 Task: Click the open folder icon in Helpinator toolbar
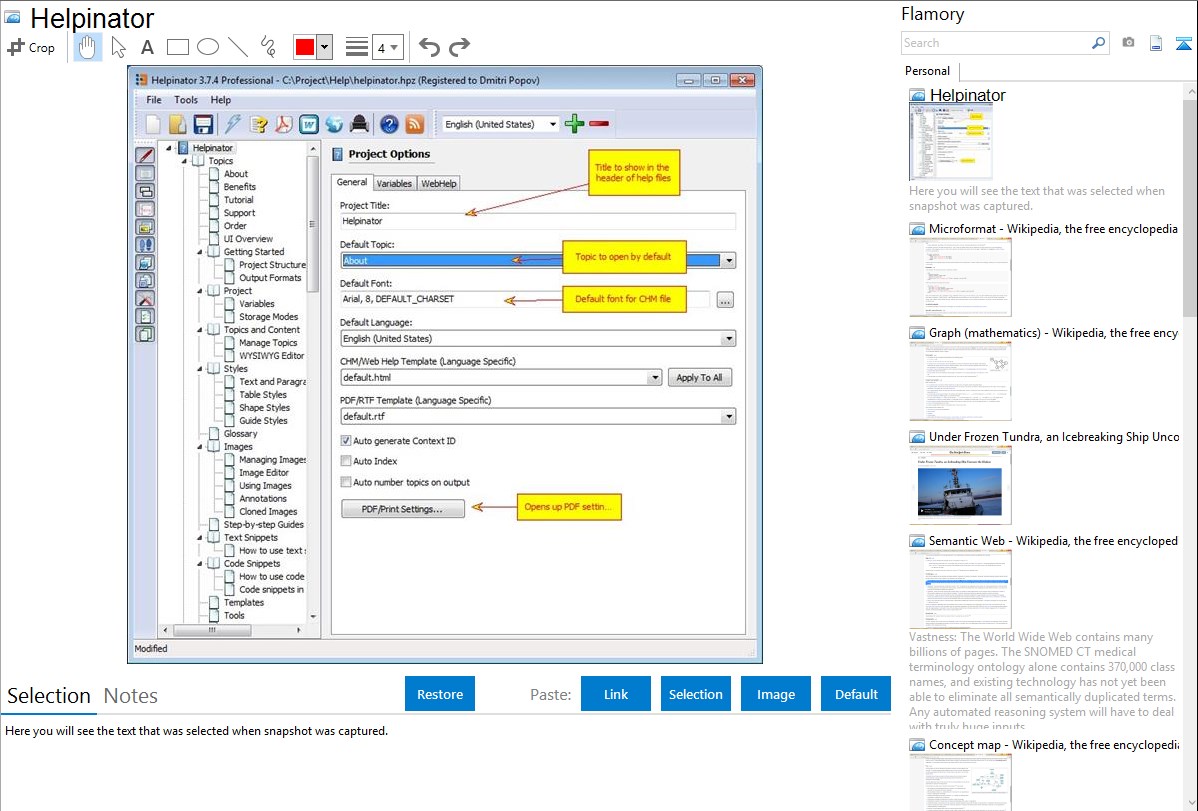(x=177, y=124)
